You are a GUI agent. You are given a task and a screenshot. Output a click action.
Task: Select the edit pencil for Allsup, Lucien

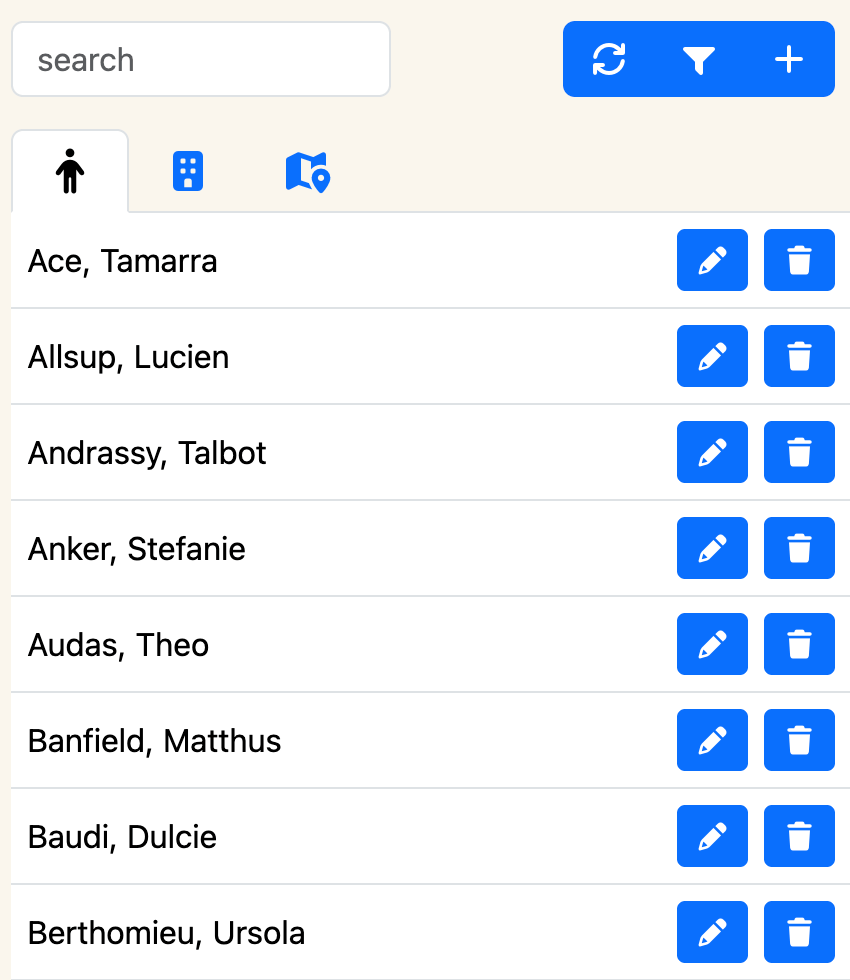[x=712, y=356]
